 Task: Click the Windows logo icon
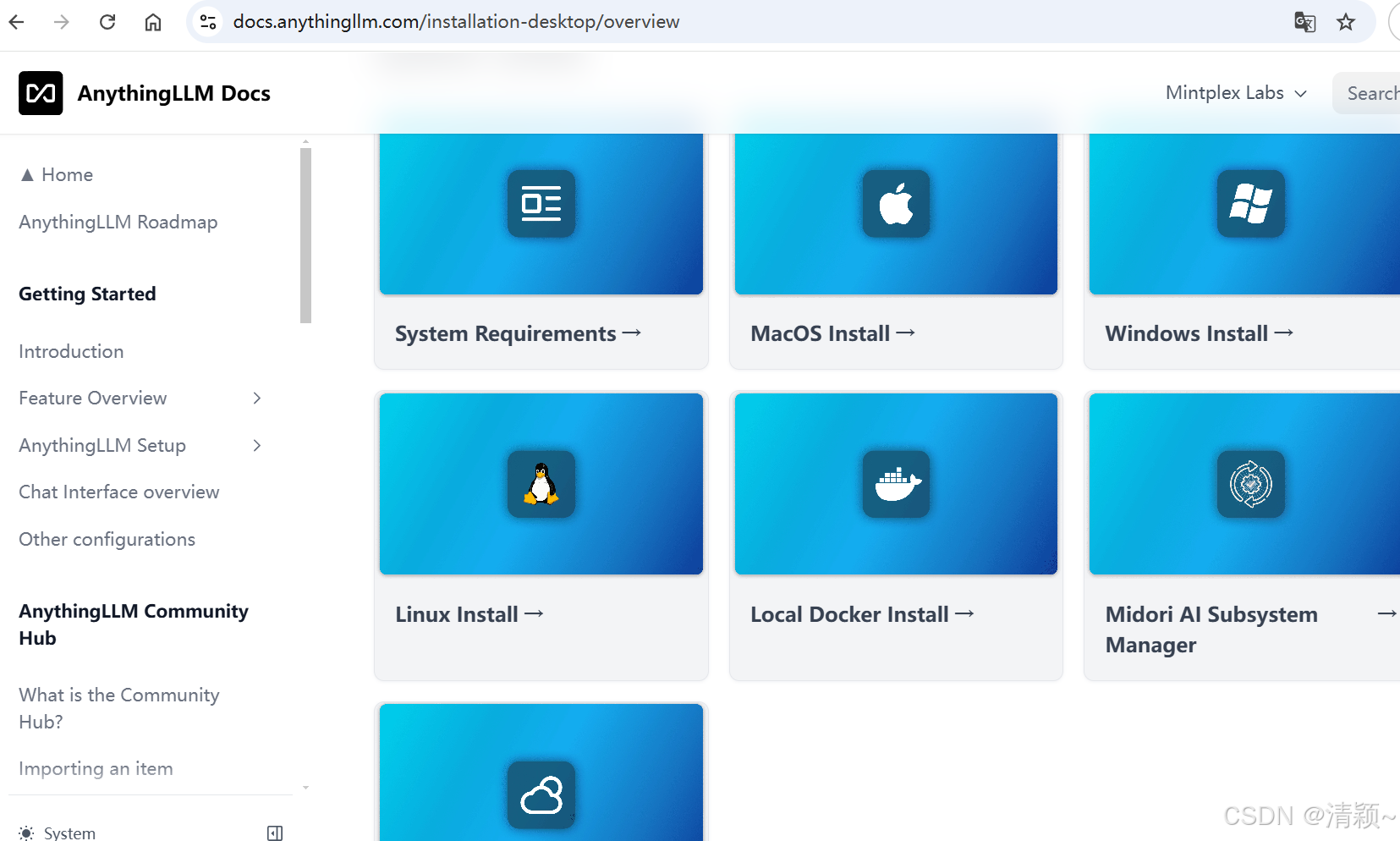pos(1250,203)
